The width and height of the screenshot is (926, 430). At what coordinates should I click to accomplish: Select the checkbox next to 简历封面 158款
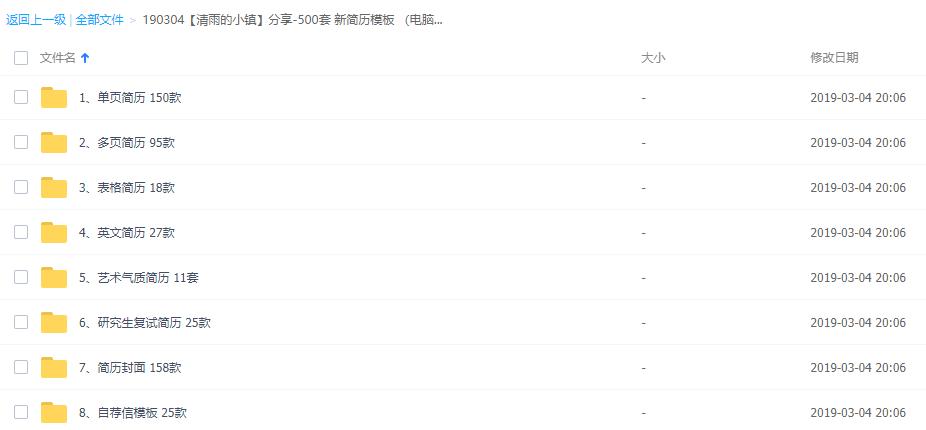(x=21, y=367)
